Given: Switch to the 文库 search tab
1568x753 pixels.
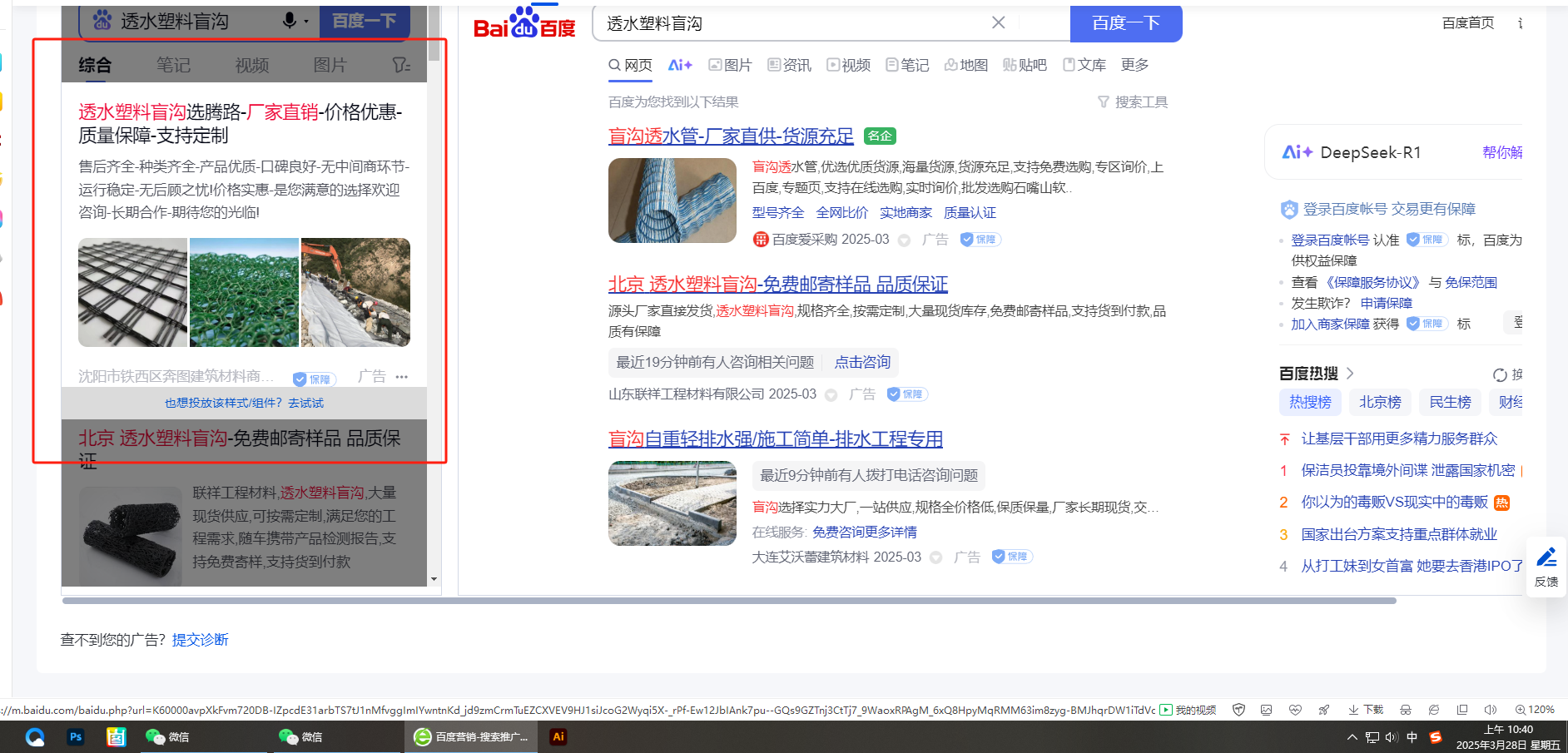Looking at the screenshot, I should (x=1084, y=65).
